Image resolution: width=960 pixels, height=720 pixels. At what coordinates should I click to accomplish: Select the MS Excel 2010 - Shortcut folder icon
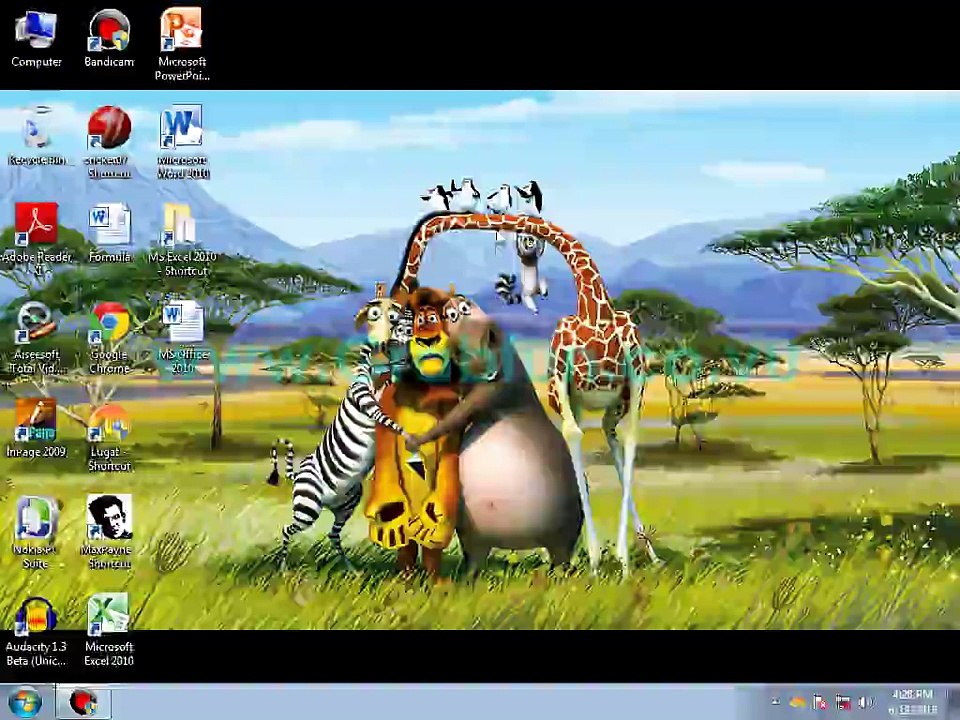click(x=182, y=239)
